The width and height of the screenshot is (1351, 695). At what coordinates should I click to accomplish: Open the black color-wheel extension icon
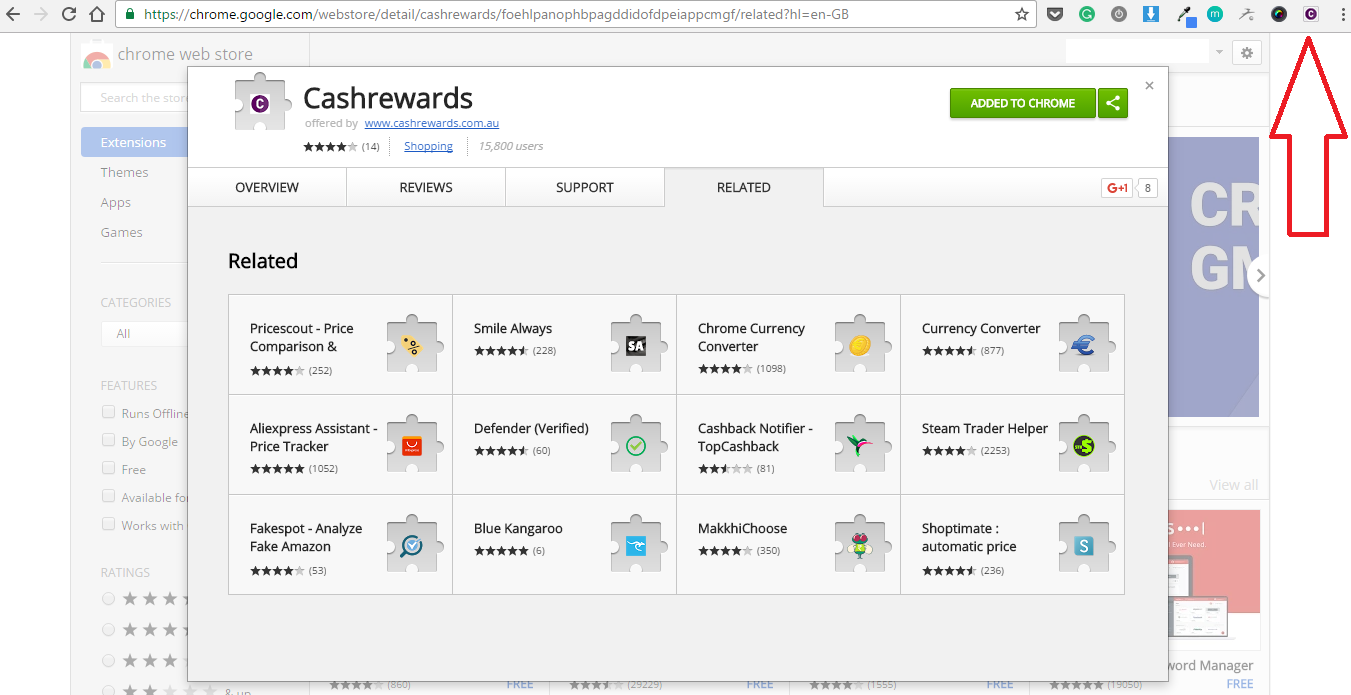1278,14
